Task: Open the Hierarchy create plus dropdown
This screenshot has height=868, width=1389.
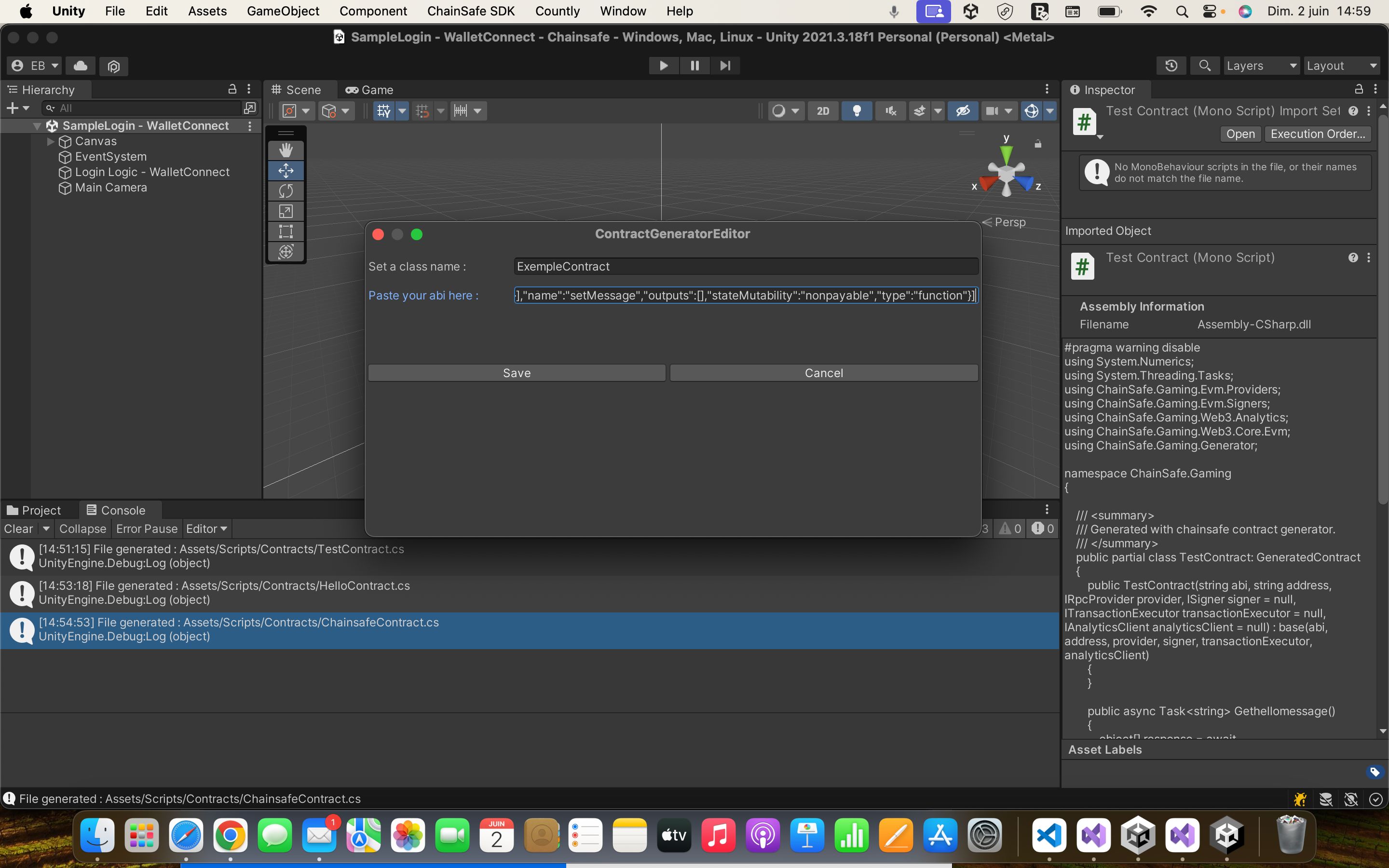Action: (x=17, y=108)
